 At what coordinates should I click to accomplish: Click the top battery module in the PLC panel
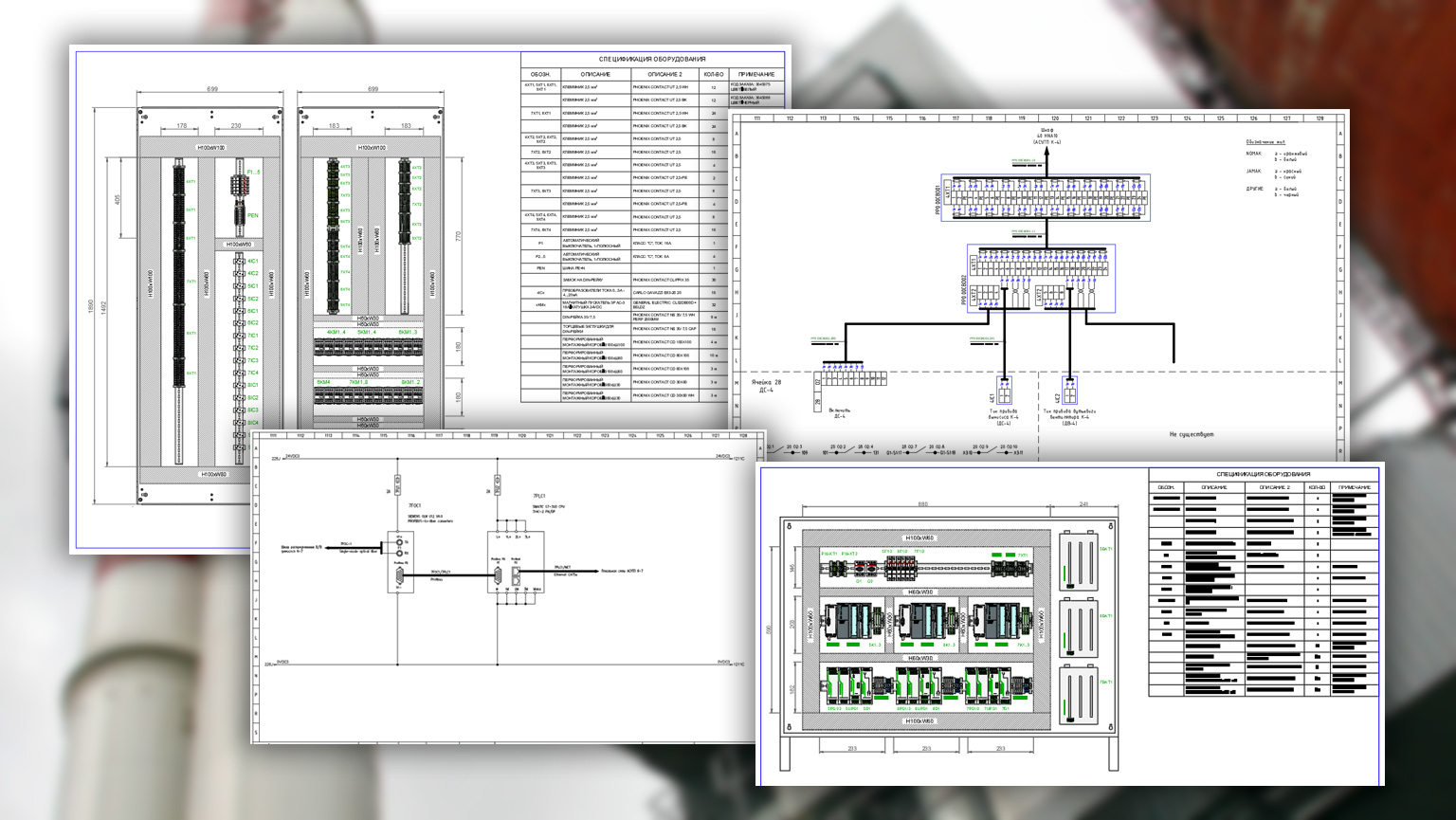[1078, 560]
